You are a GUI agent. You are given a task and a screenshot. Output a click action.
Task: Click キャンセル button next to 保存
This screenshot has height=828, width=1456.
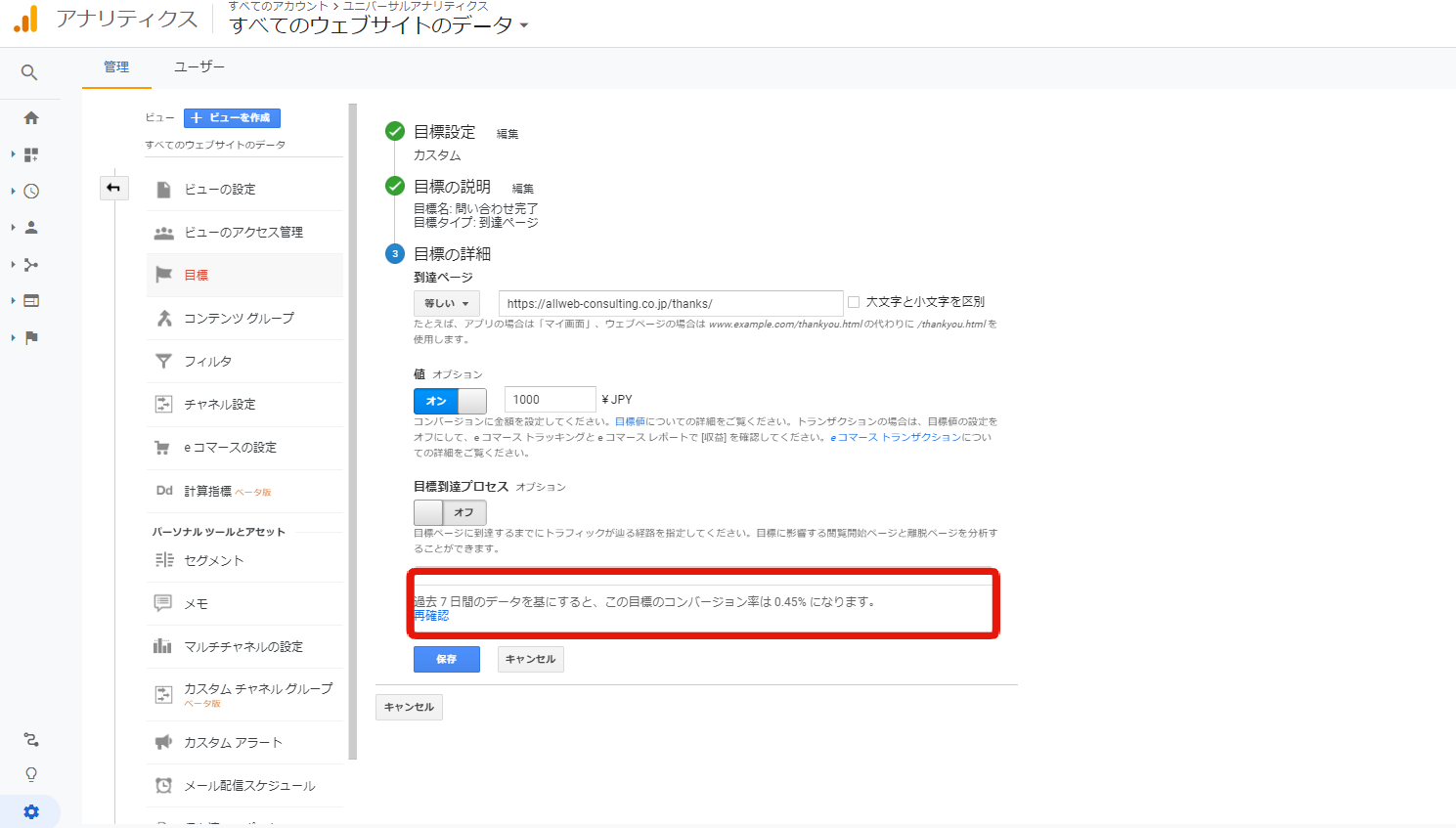531,659
